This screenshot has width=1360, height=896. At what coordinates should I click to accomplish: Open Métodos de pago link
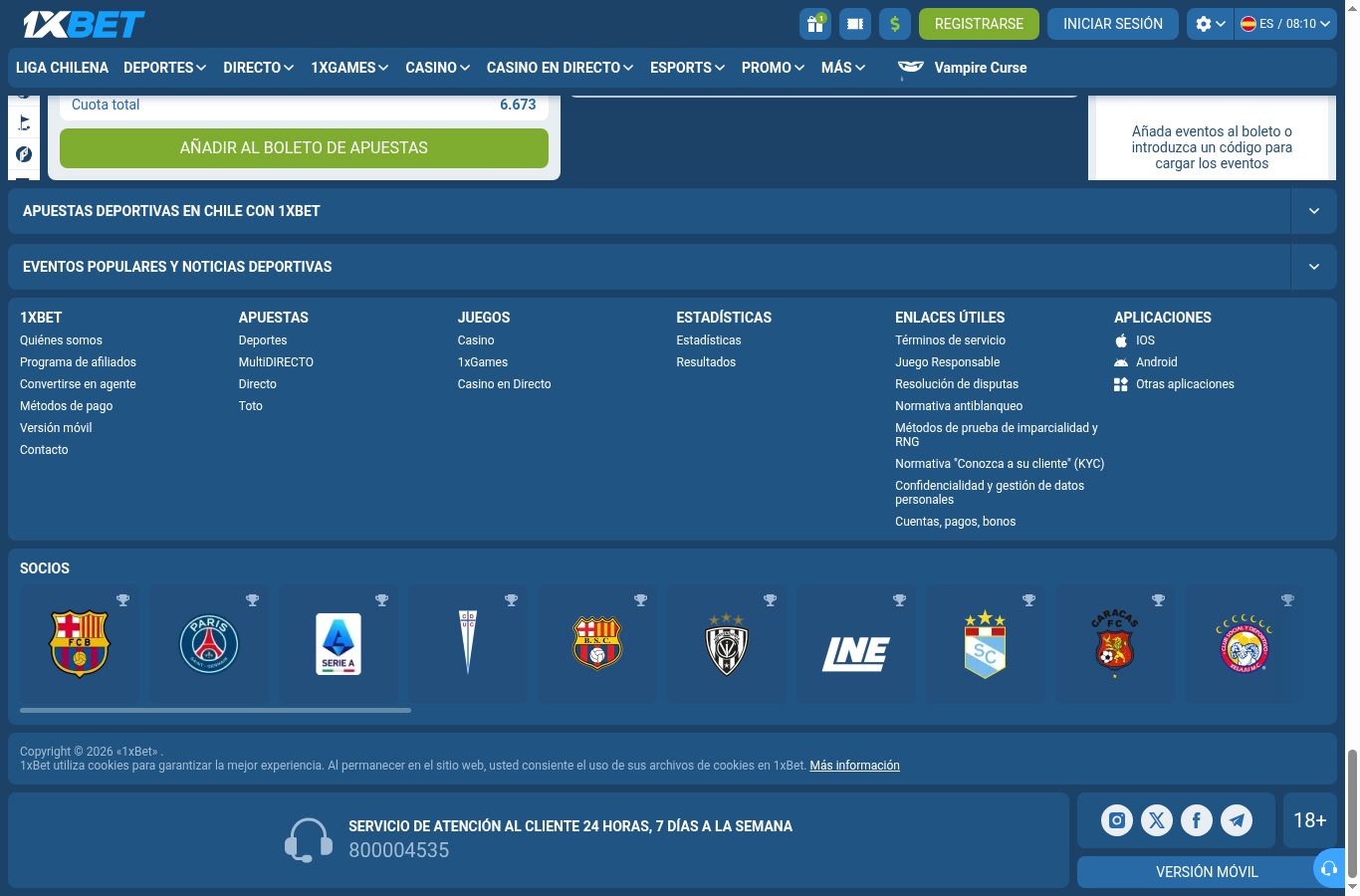[x=66, y=406]
